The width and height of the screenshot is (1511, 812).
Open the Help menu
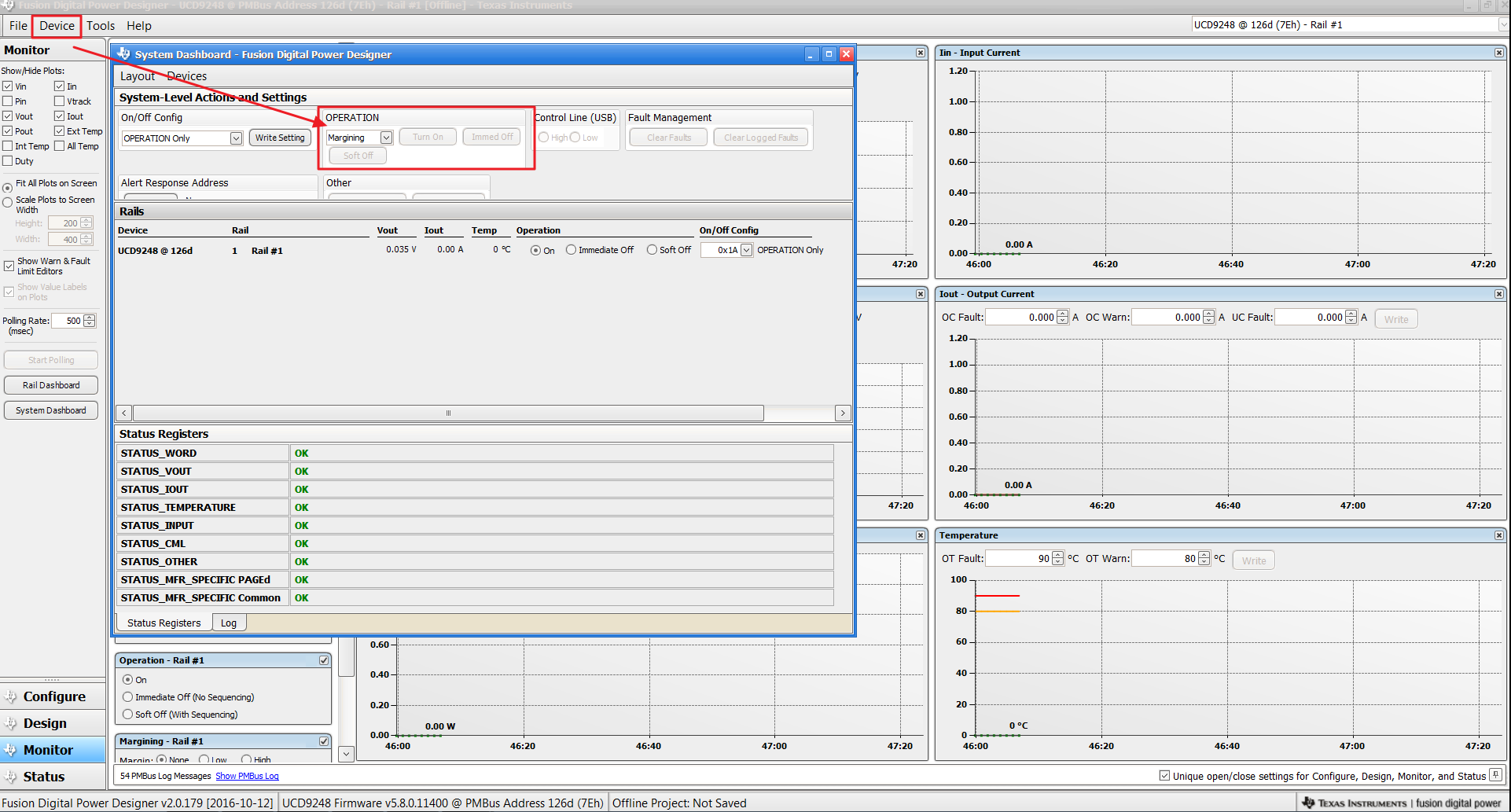pos(139,26)
